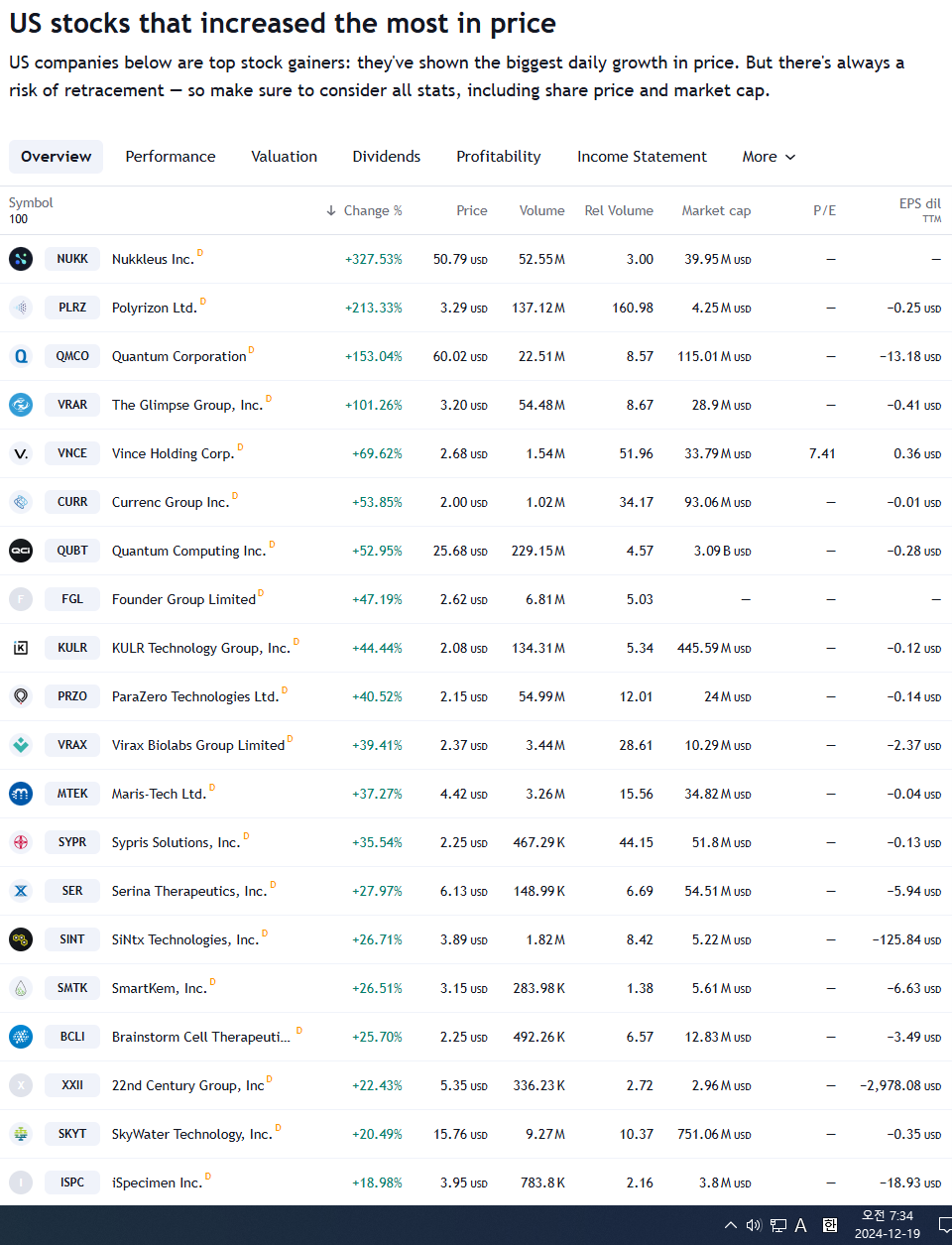Click the SmartKem logo icon
Image resolution: width=952 pixels, height=1245 pixels.
pos(21,988)
